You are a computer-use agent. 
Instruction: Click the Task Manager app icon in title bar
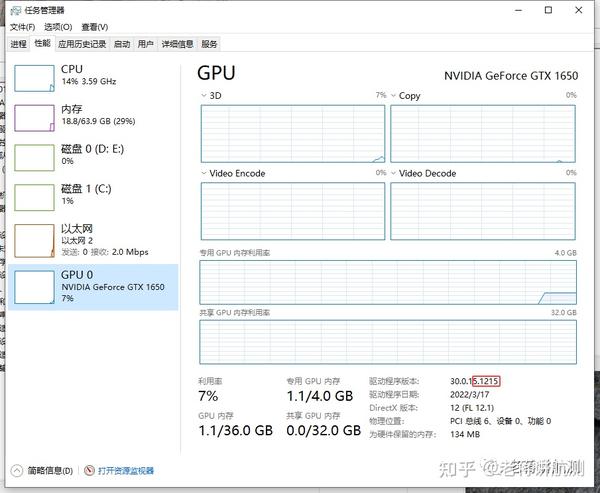pos(15,10)
